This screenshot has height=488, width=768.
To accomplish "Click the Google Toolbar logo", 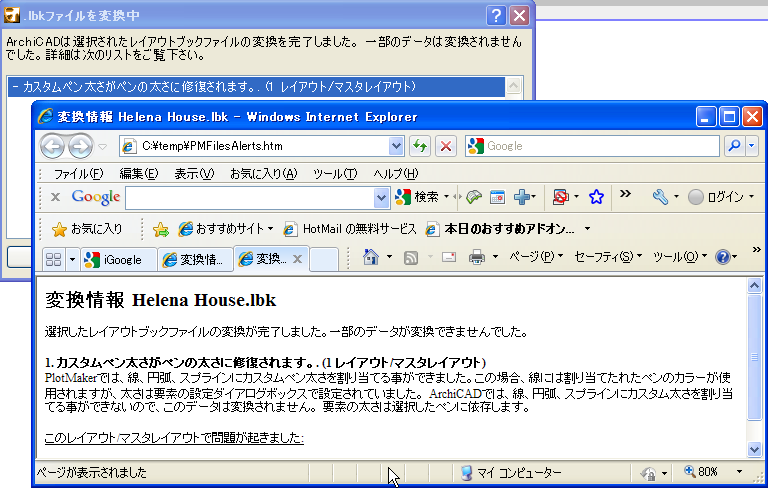I will click(96, 197).
